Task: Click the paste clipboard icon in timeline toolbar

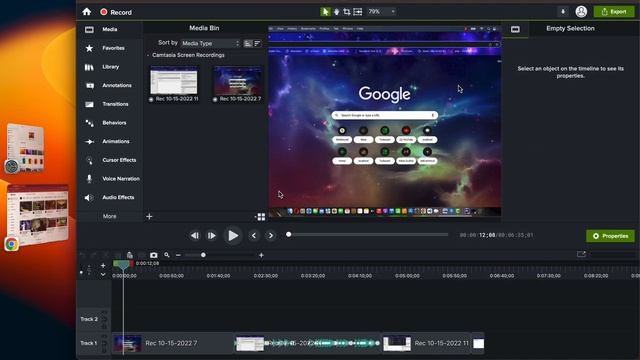Action: [x=130, y=255]
